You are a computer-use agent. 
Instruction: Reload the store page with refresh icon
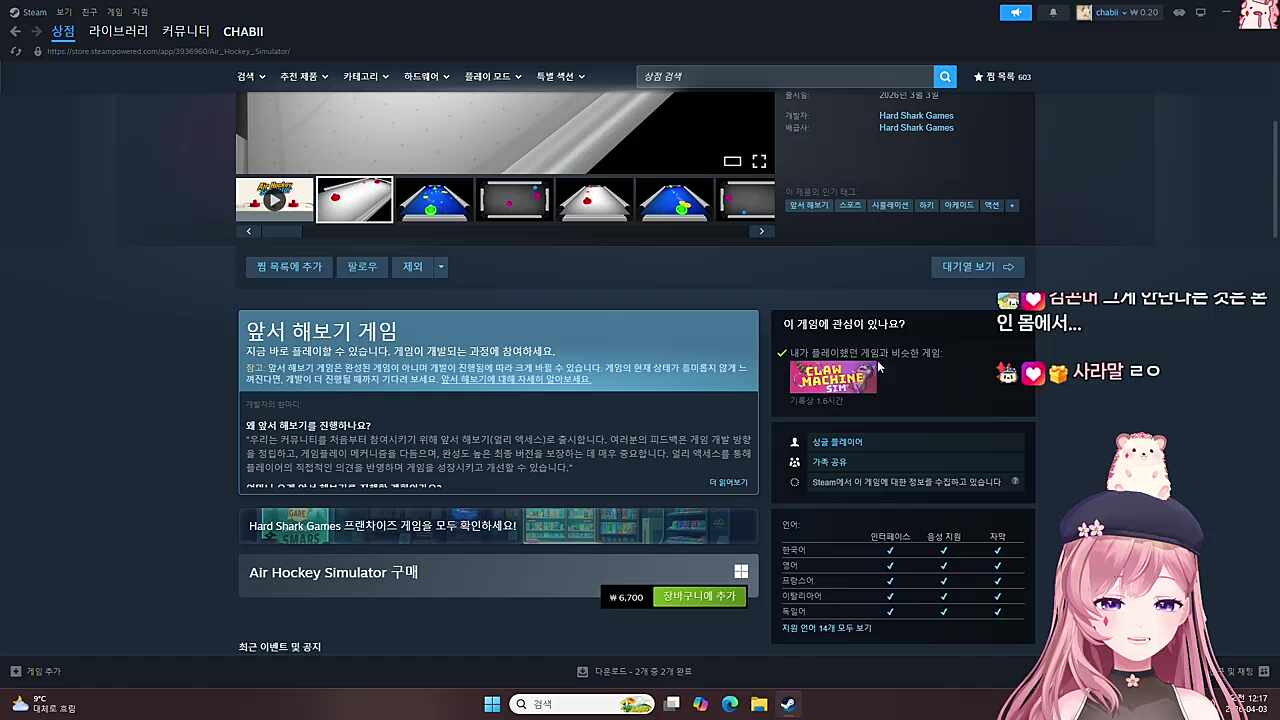[x=15, y=51]
